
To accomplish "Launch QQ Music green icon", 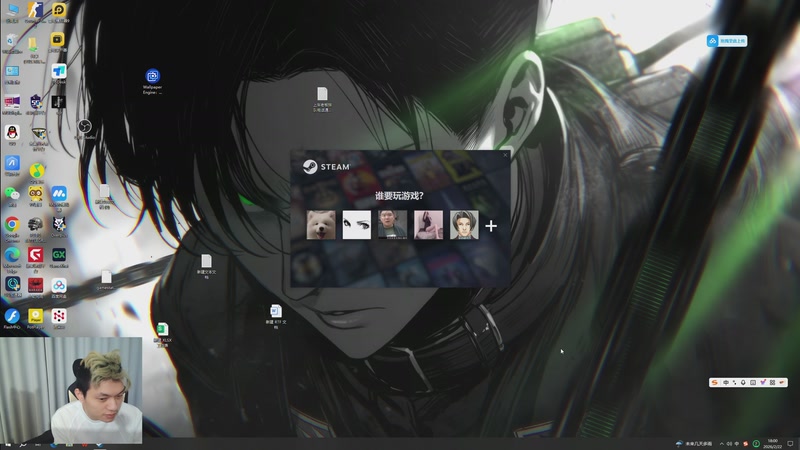I will click(36, 172).
